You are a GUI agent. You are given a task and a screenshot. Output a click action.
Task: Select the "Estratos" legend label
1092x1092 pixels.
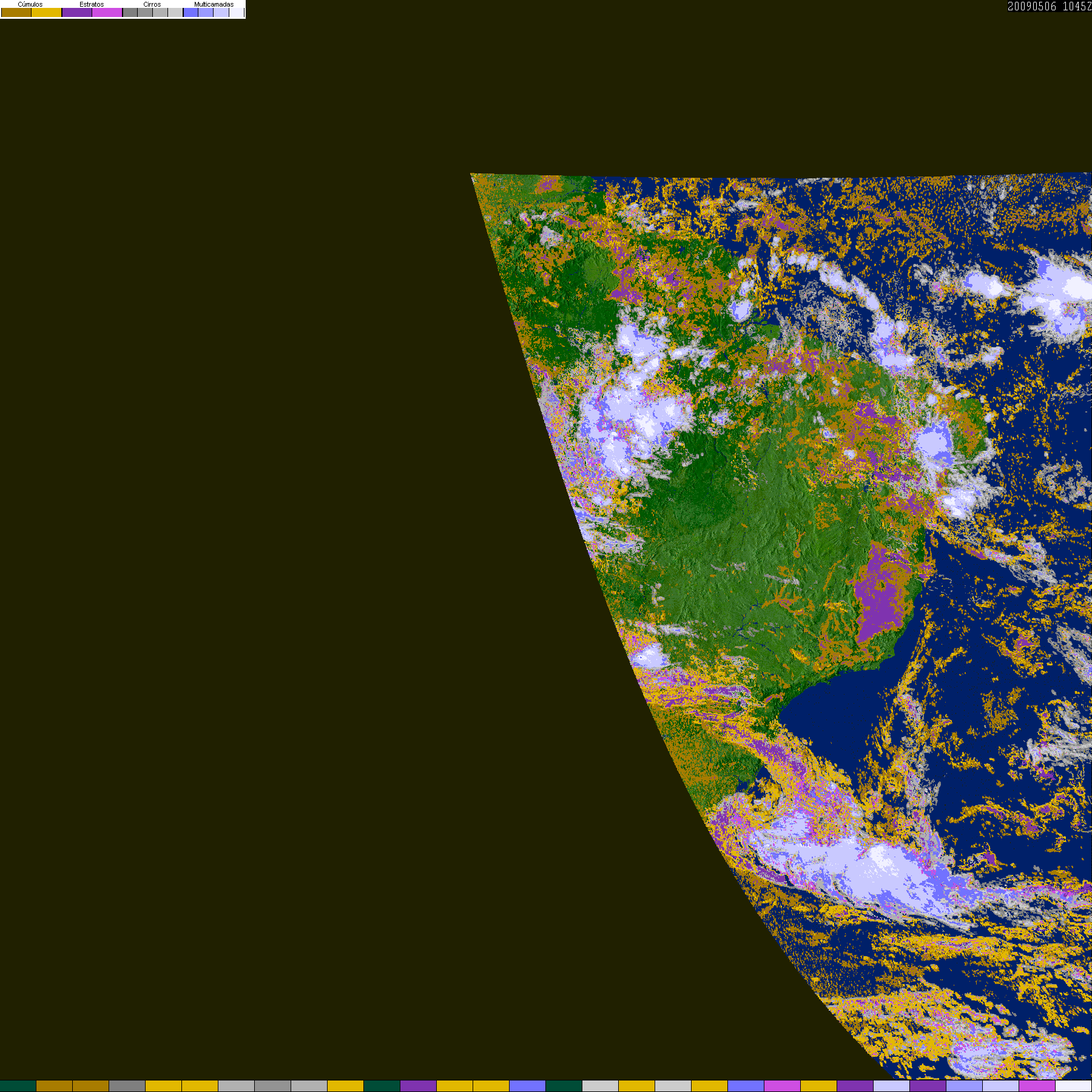tap(92, 4)
